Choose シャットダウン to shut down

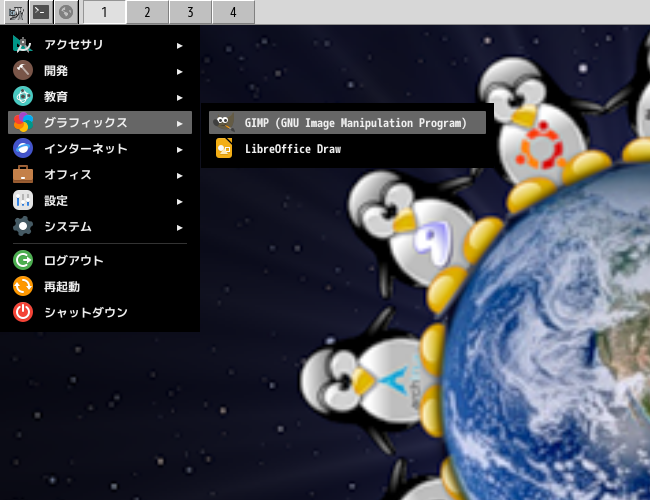(x=100, y=312)
